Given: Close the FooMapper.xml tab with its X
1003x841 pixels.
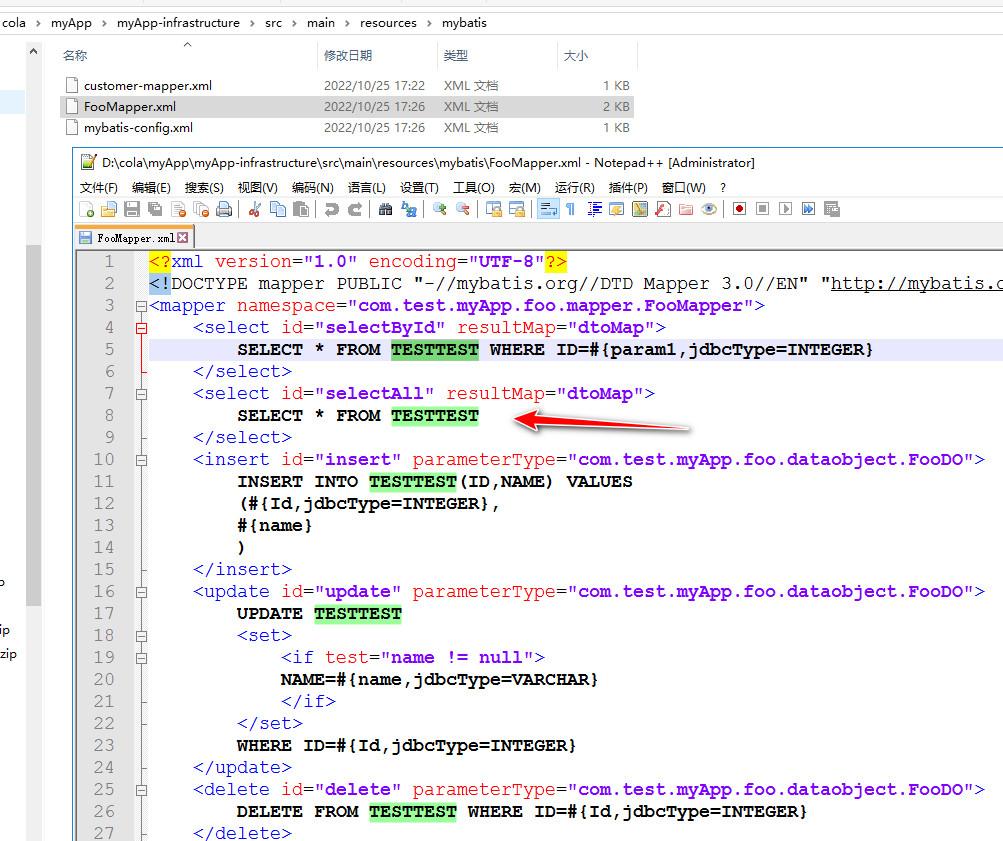Looking at the screenshot, I should pyautogui.click(x=183, y=237).
